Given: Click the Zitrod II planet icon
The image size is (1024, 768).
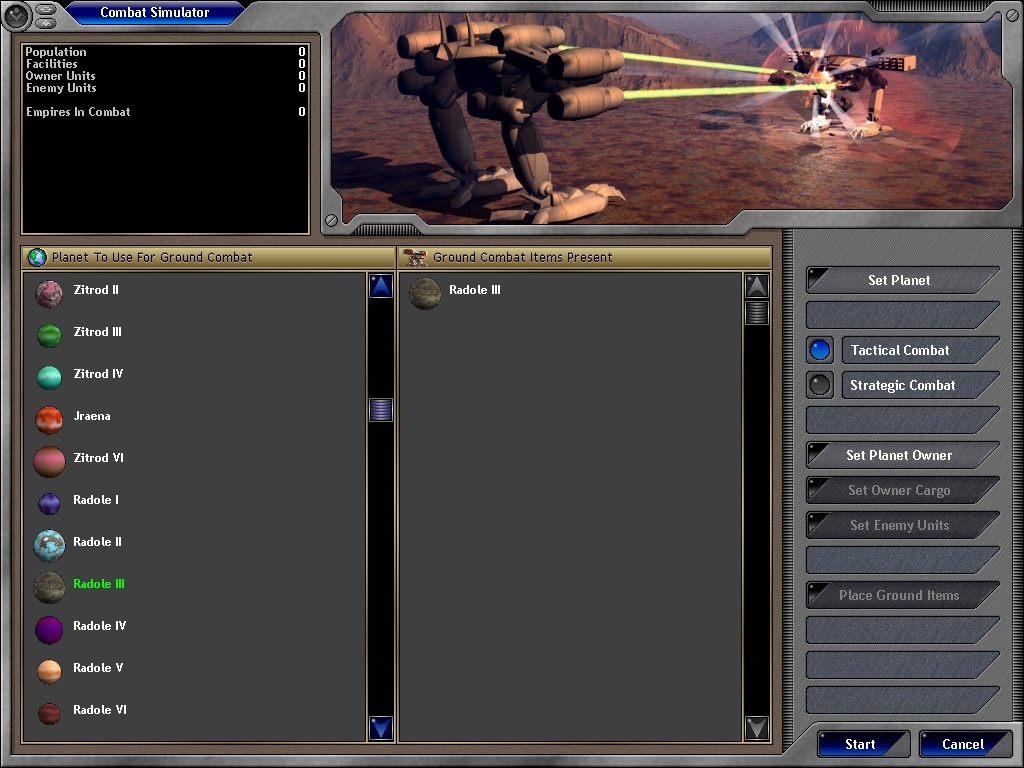Looking at the screenshot, I should (x=49, y=294).
